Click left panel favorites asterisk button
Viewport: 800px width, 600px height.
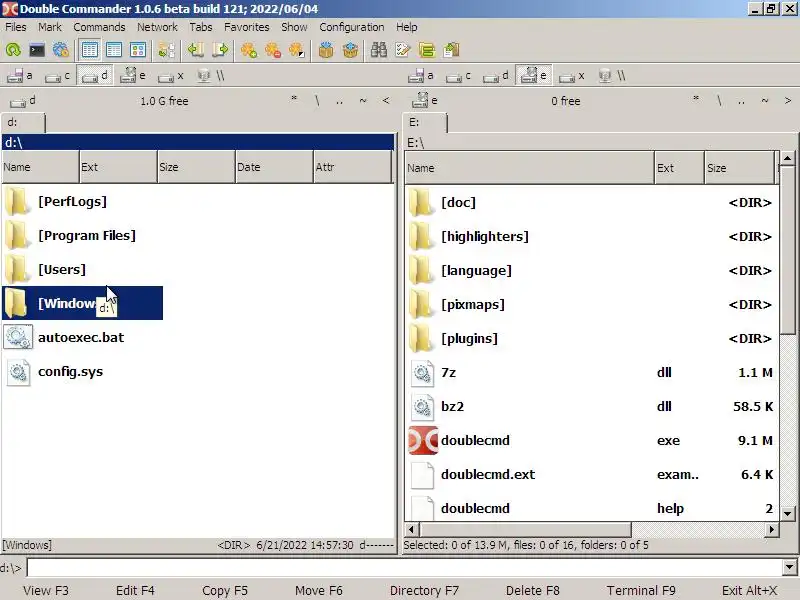[294, 101]
